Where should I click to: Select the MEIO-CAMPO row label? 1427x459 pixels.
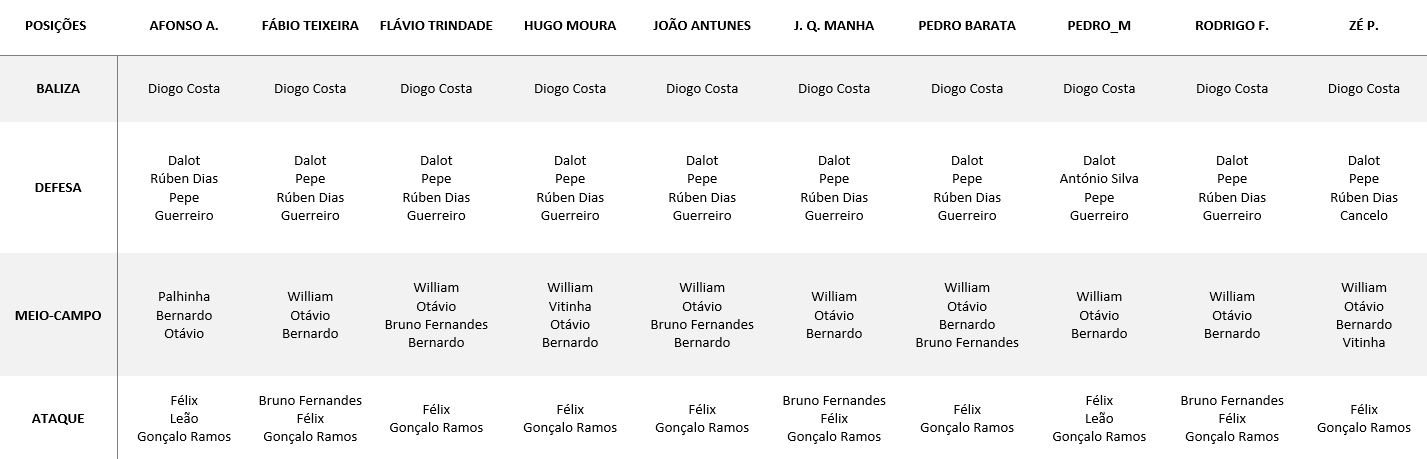tap(58, 315)
